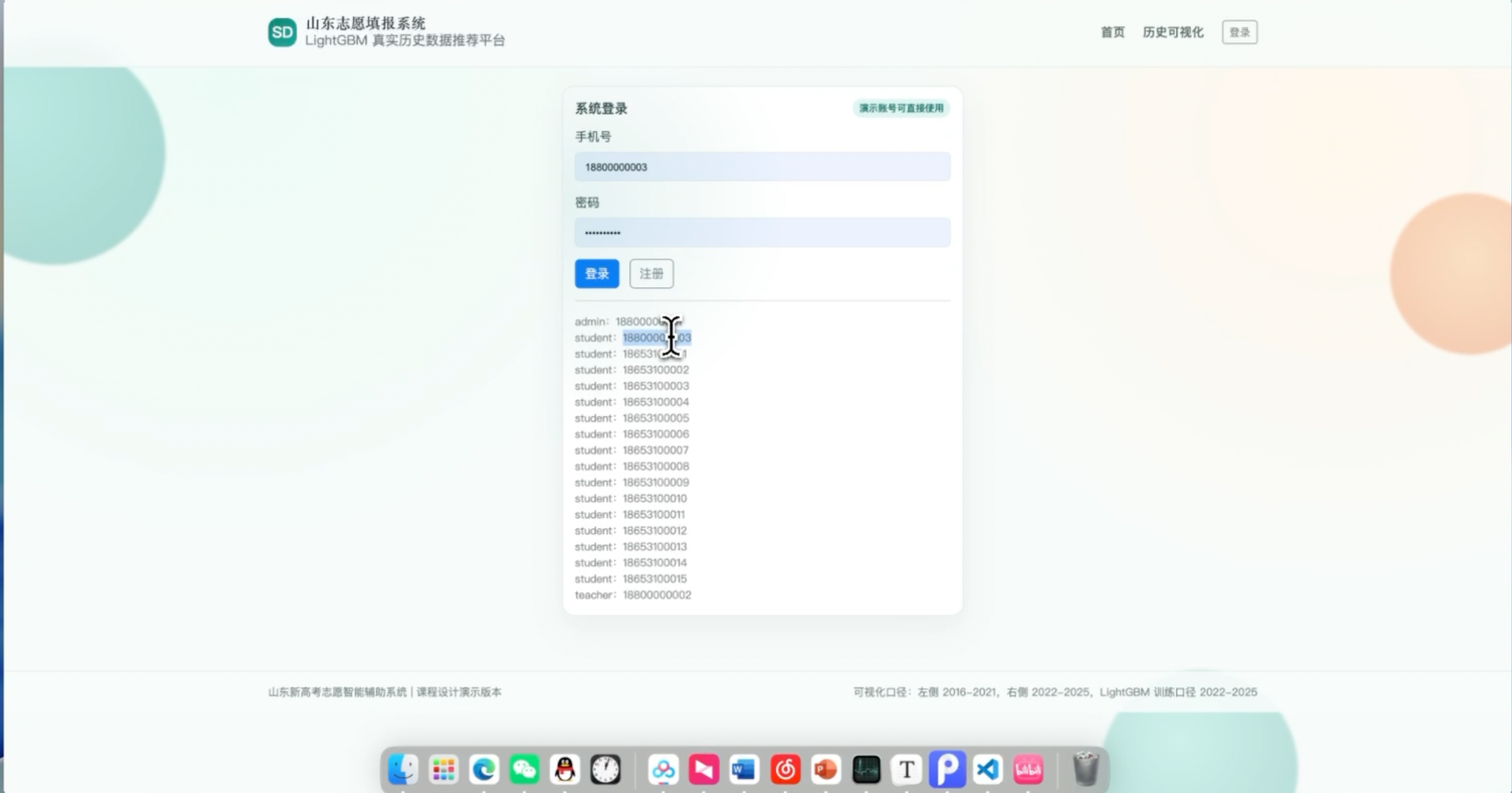This screenshot has height=793, width=1512.
Task: Open the bilibili app in dock
Action: click(1029, 769)
